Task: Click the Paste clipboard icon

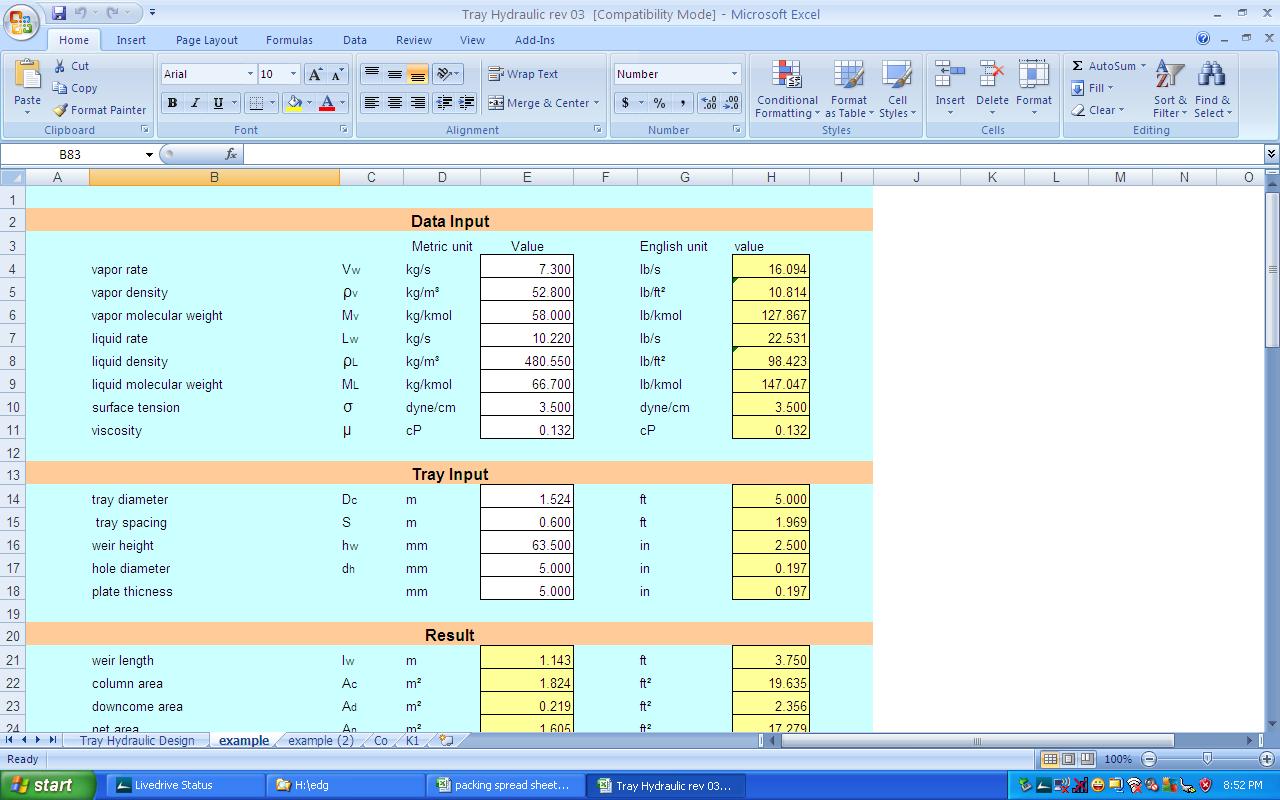Action: (27, 77)
